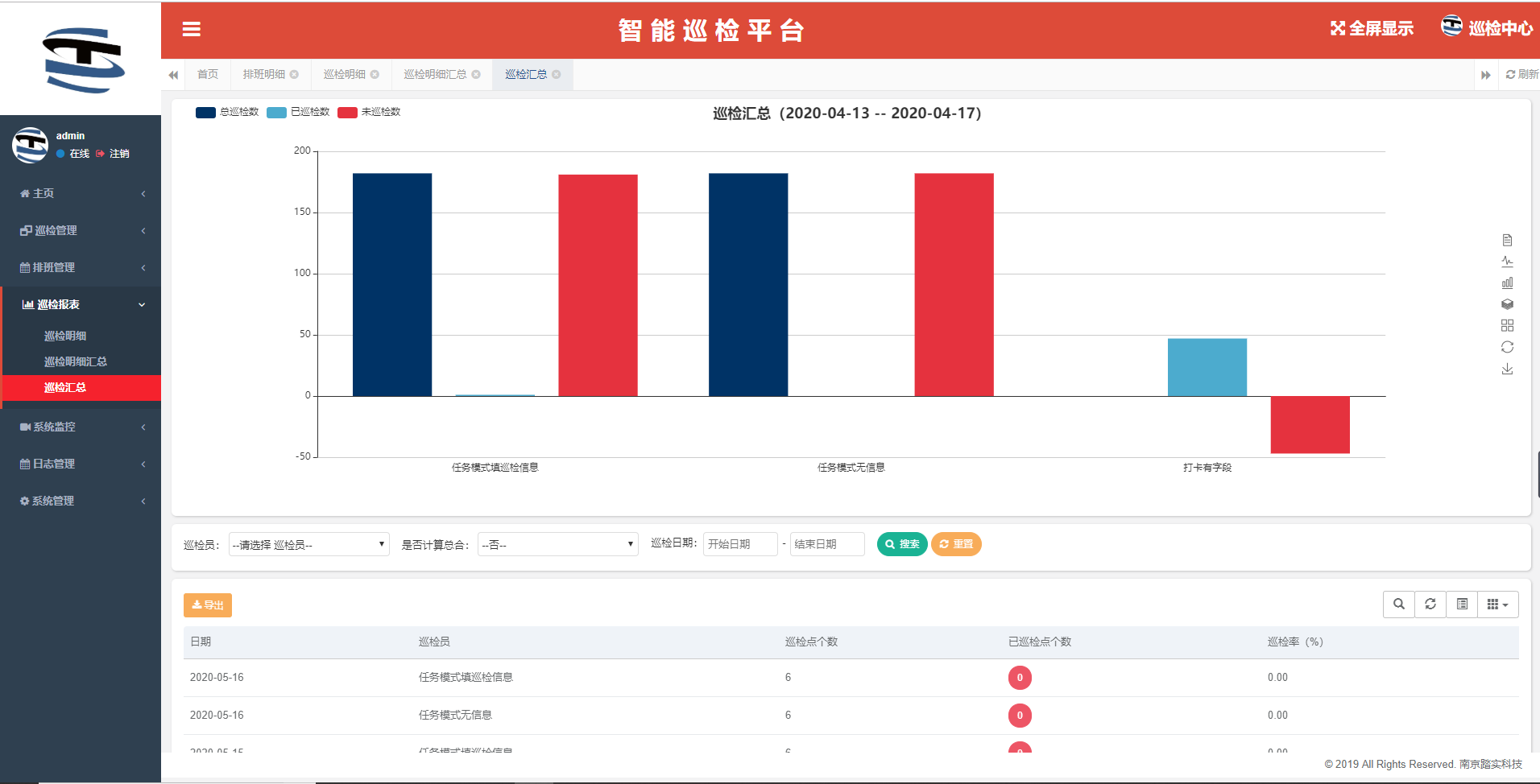Restore the chart via refresh icon
Screen dimensions: 1540x784
(x=1508, y=347)
